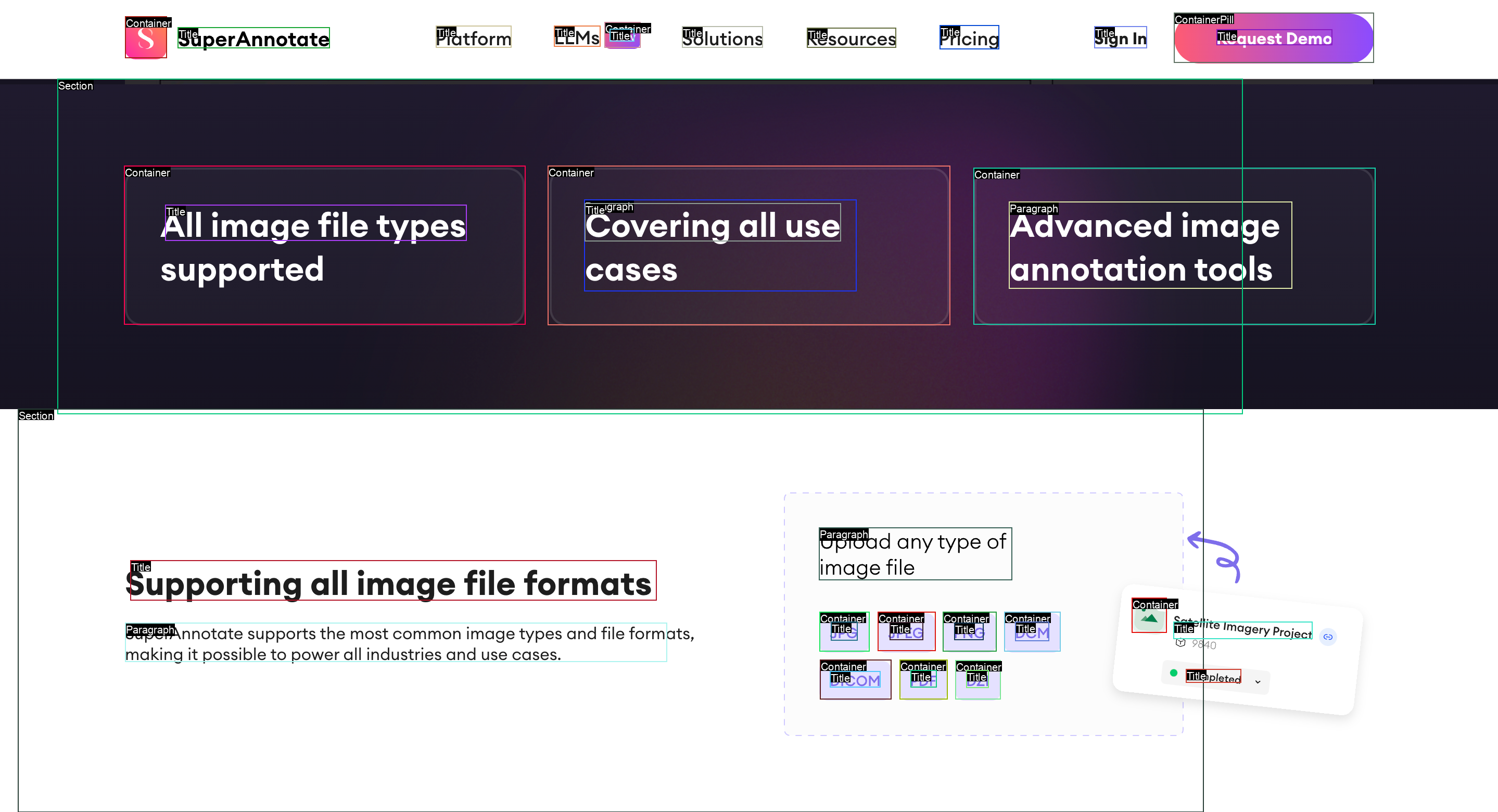The height and width of the screenshot is (812, 1498).
Task: Expand the Completed status dropdown chevron
Action: point(1258,682)
